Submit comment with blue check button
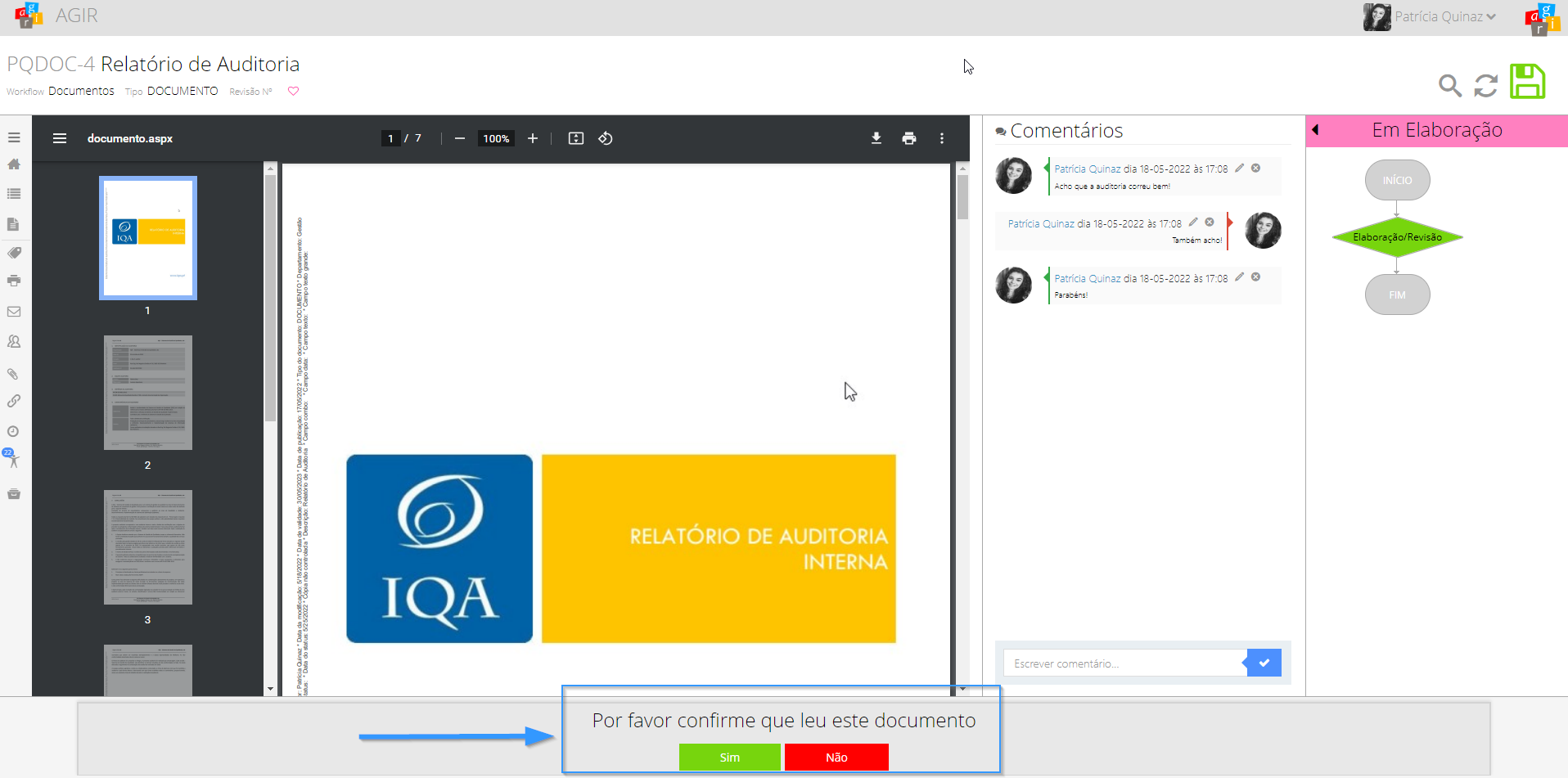Viewport: 1568px width, 778px height. pyautogui.click(x=1264, y=663)
